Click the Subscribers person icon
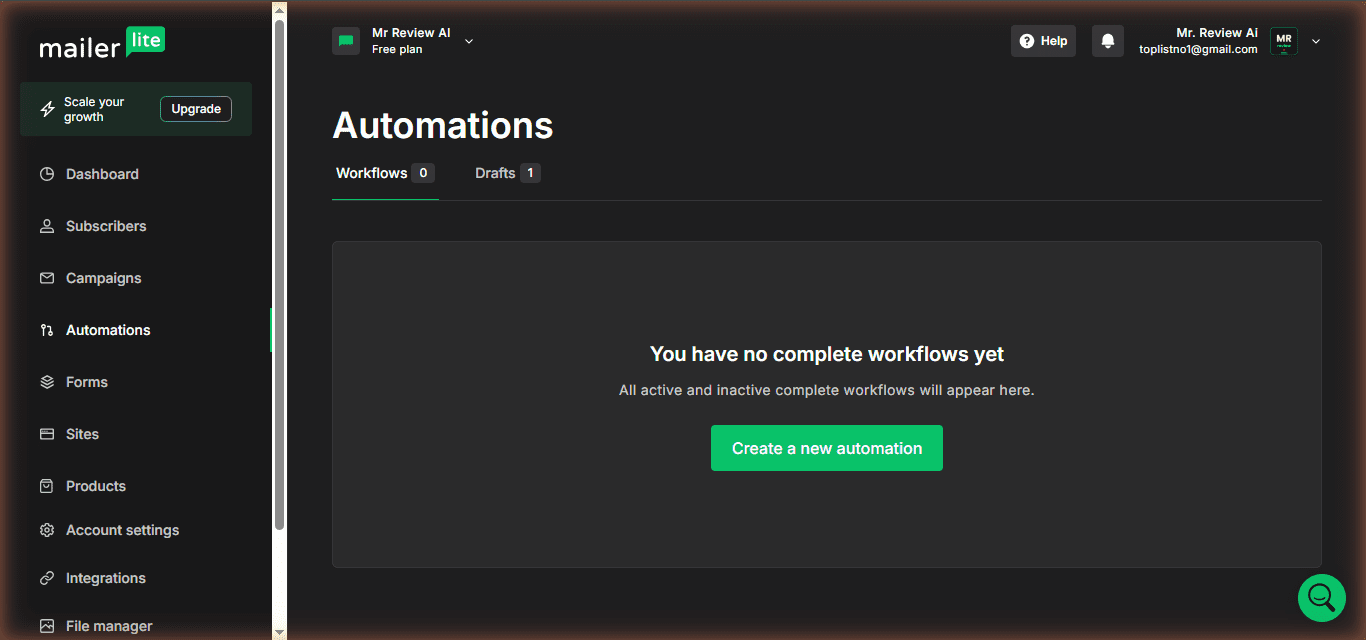This screenshot has height=640, width=1366. tap(47, 226)
